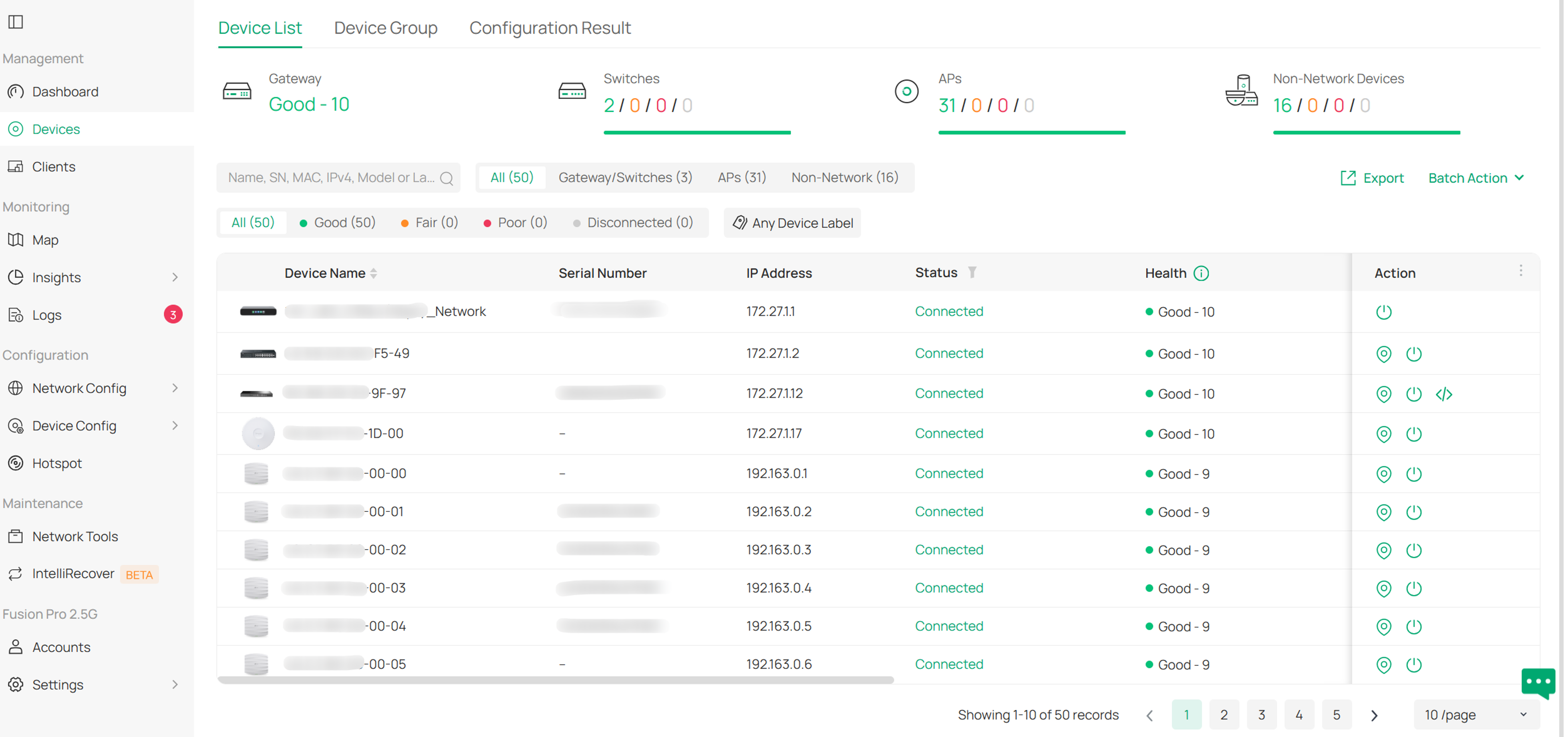Image resolution: width=1568 pixels, height=737 pixels.
Task: Select the Disconnected (0) filter
Action: 632,223
